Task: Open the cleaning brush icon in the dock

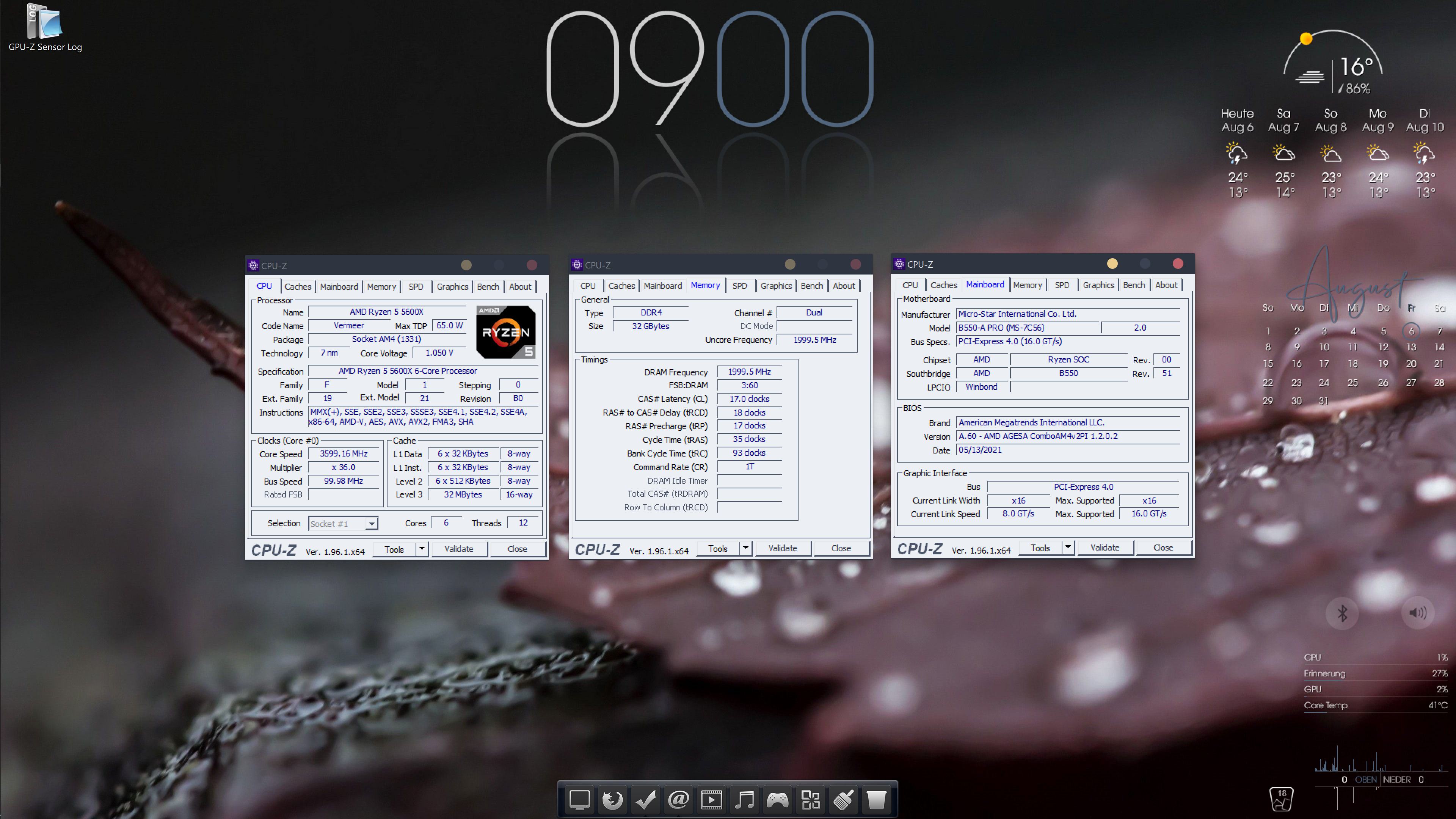Action: 843,800
